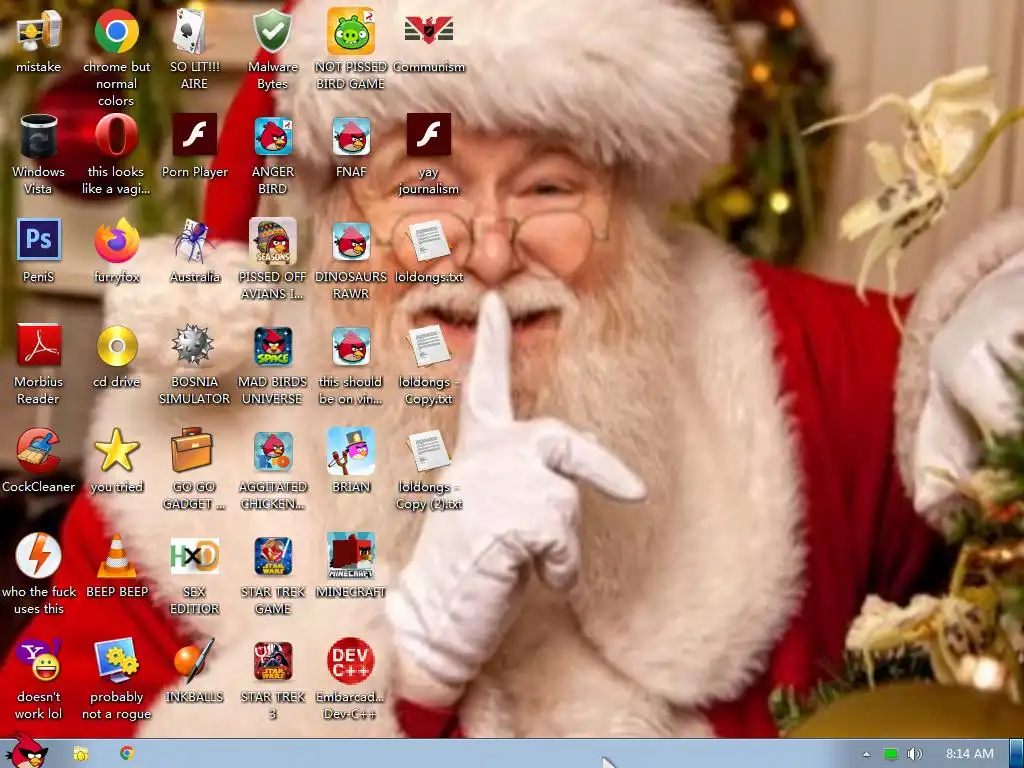Open the CockCleaner icon
Screen dimensions: 1024x768
click(x=38, y=450)
